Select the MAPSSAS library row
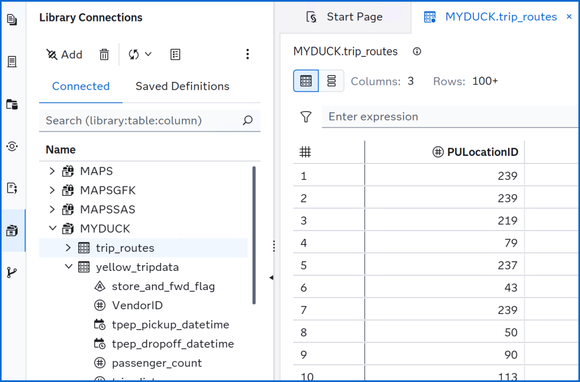 (x=144, y=210)
